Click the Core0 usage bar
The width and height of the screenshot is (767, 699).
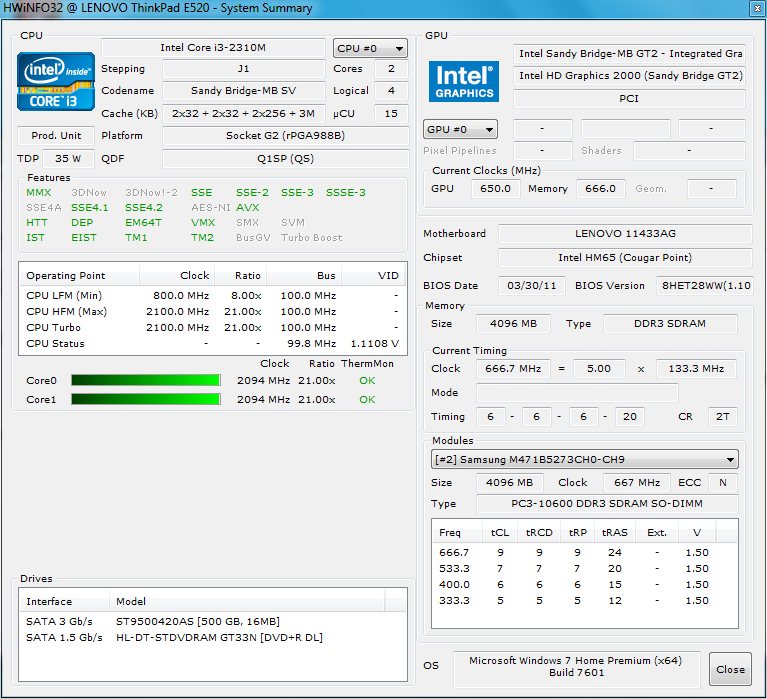coord(146,380)
